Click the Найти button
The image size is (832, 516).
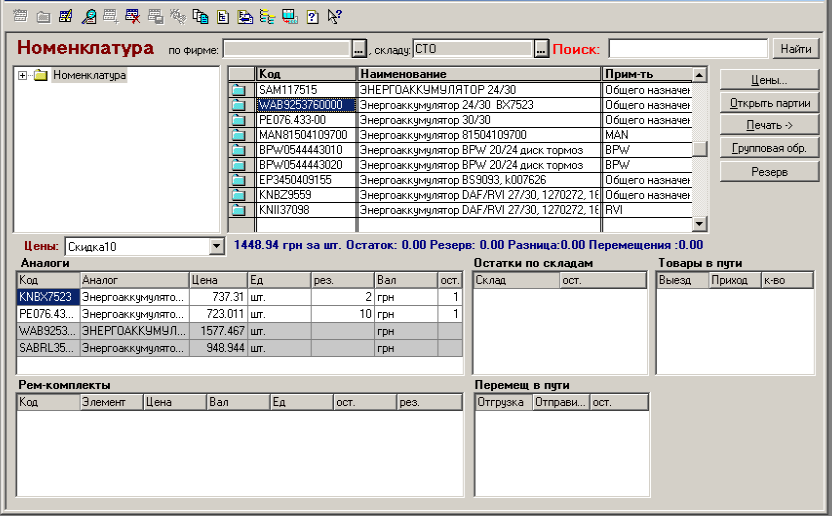[796, 48]
